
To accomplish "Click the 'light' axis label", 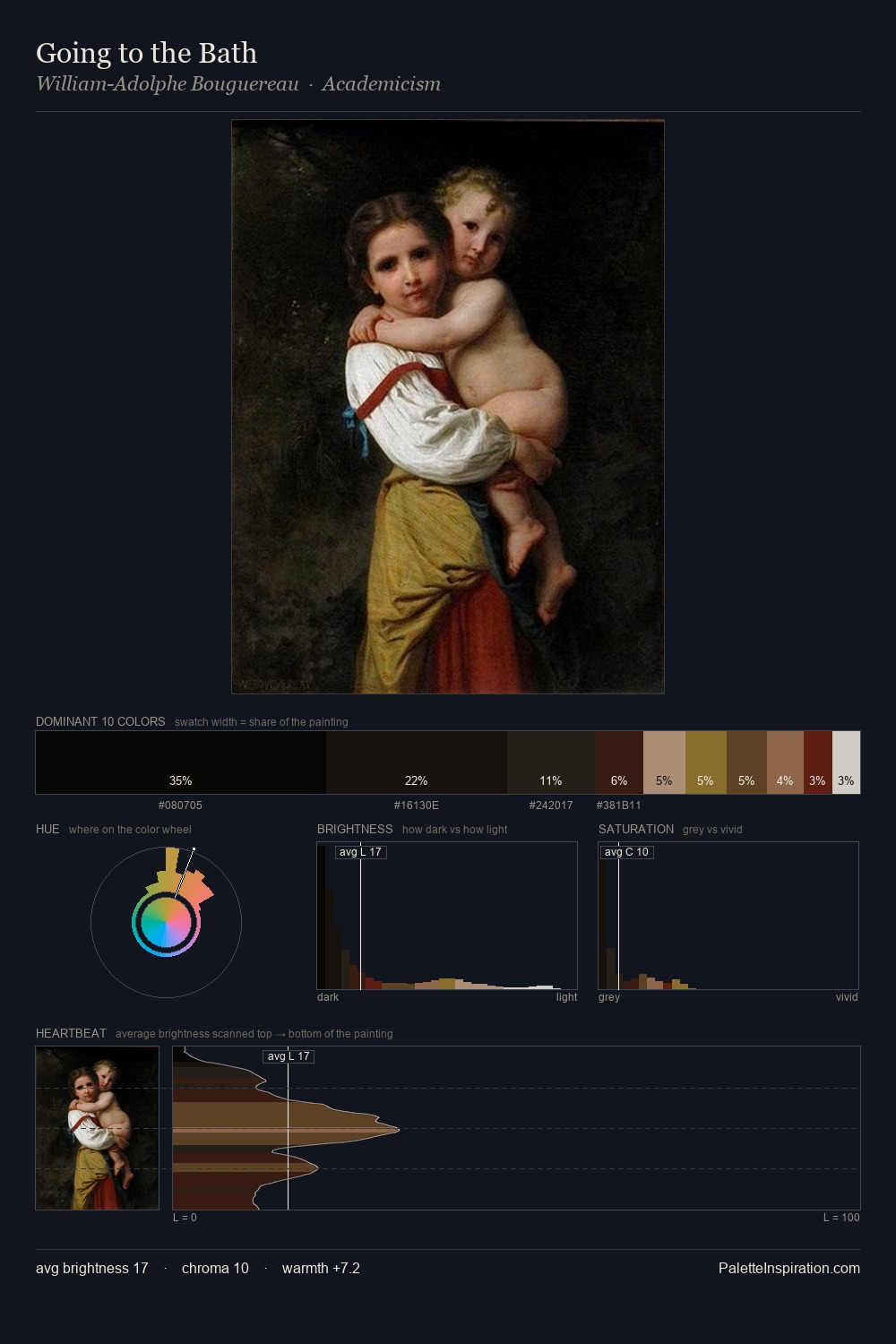I will point(566,997).
